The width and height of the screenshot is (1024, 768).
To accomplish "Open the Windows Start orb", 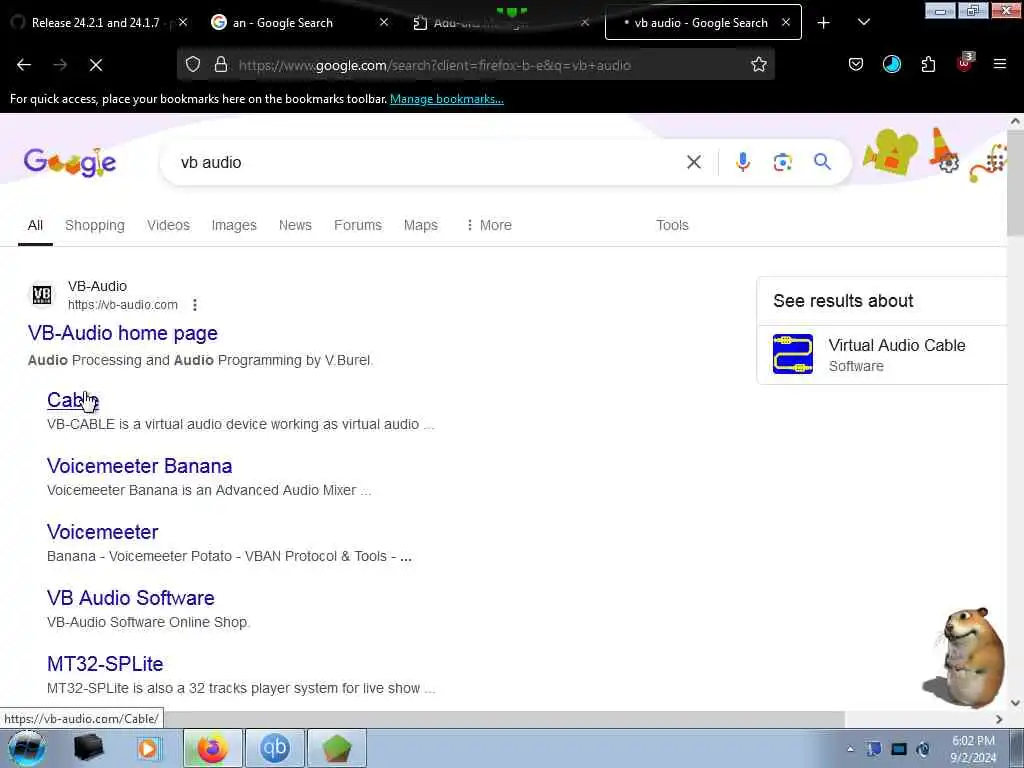I will [26, 748].
